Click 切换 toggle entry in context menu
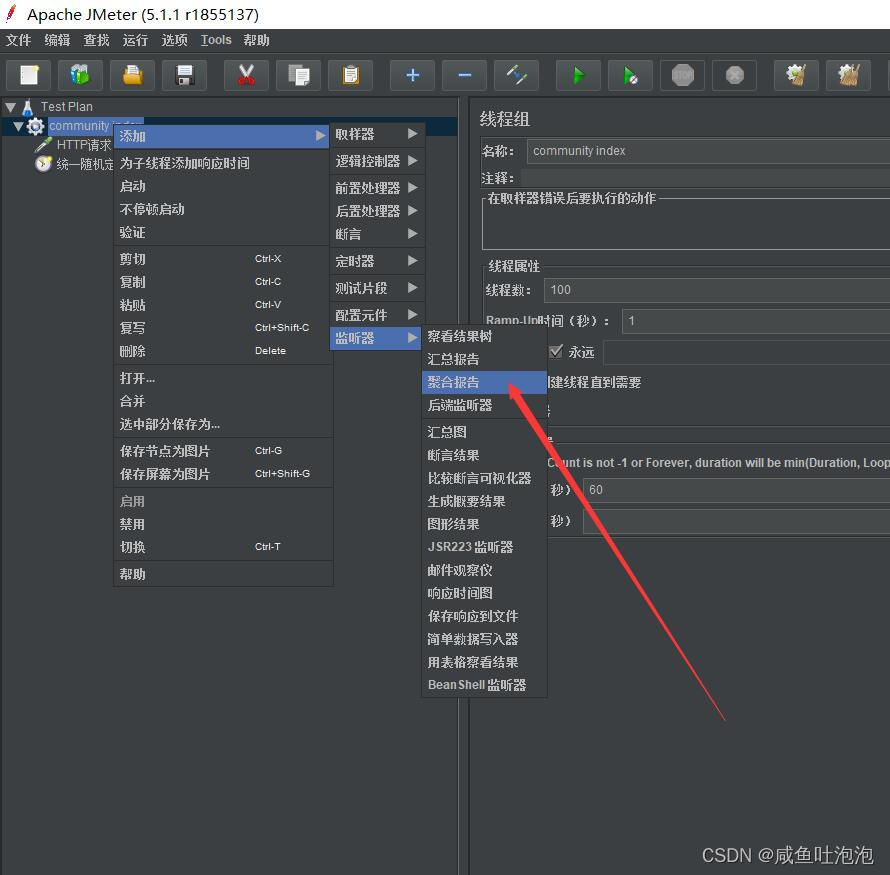The width and height of the screenshot is (890, 875). 222,548
